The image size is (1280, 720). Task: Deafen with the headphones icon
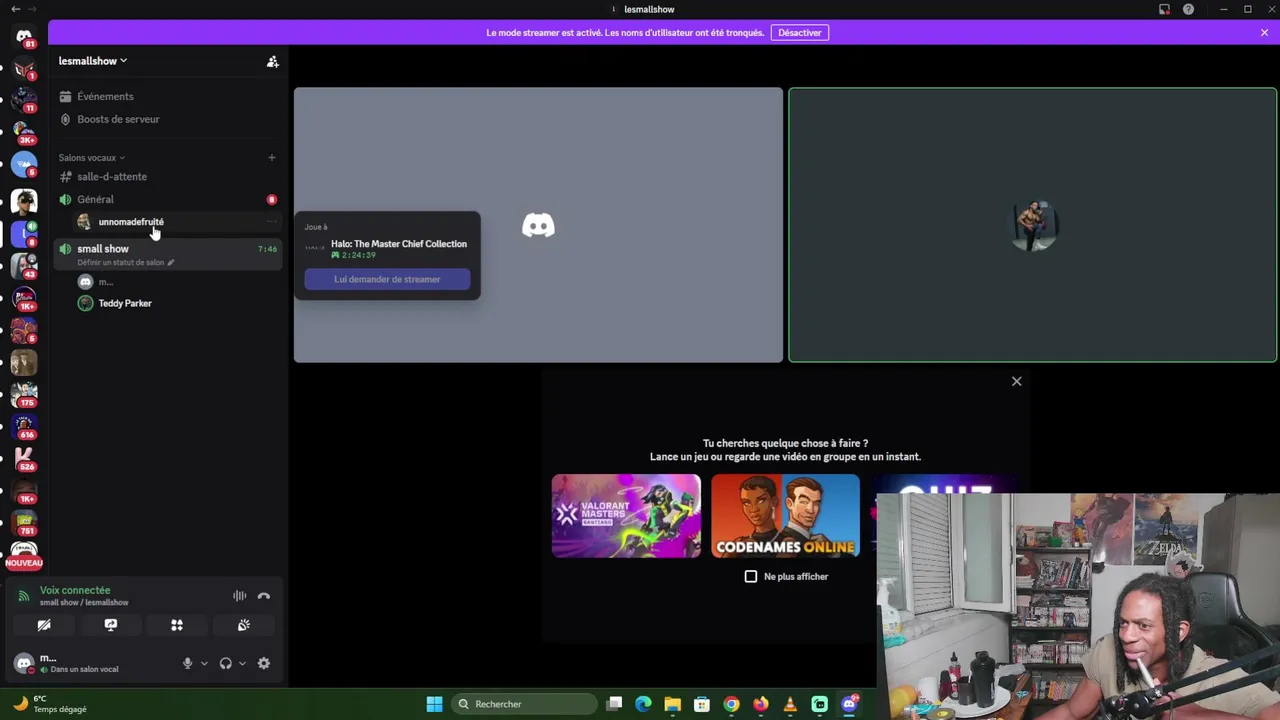pyautogui.click(x=226, y=663)
